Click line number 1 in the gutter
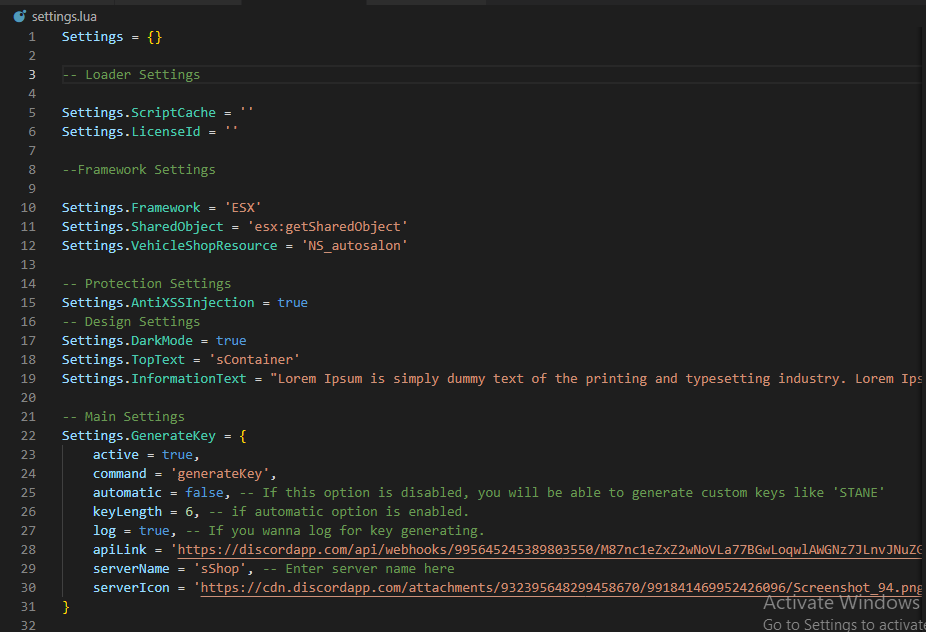 pyautogui.click(x=32, y=37)
